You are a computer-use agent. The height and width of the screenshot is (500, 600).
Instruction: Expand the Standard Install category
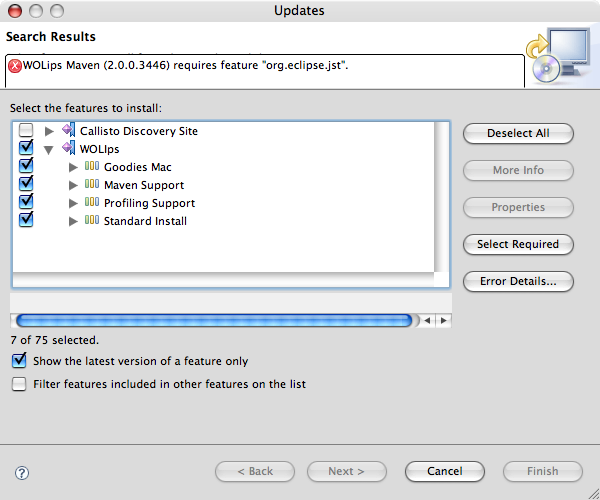[73, 221]
